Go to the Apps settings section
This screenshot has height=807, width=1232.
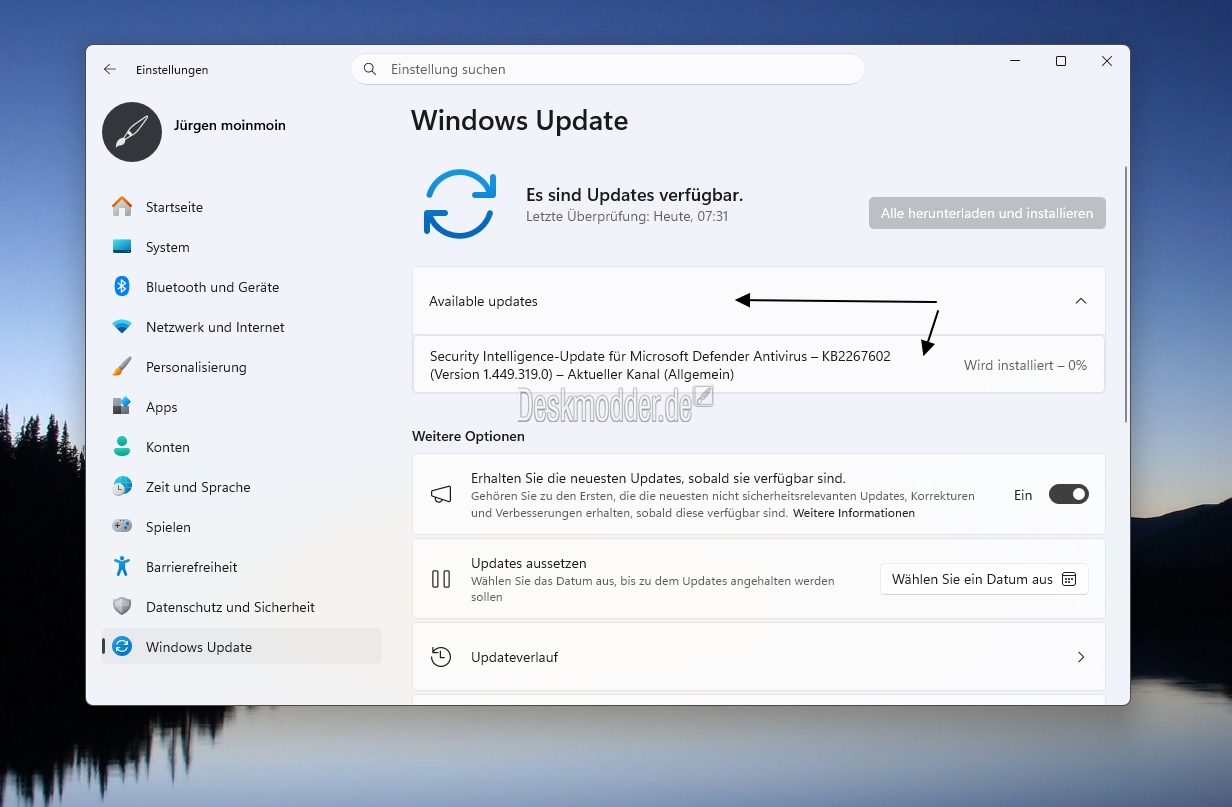pos(161,407)
